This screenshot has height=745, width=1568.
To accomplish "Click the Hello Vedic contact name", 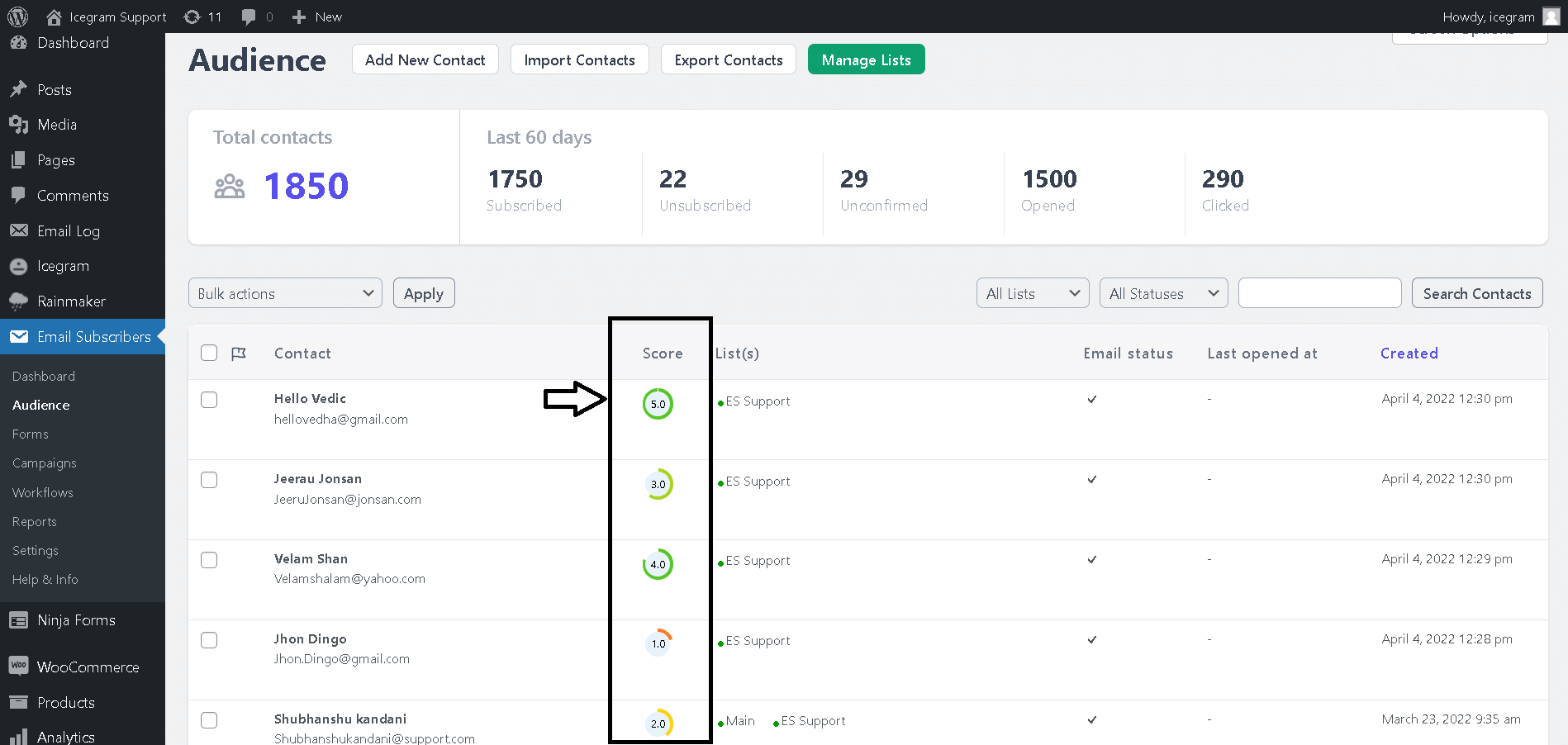I will tap(310, 398).
